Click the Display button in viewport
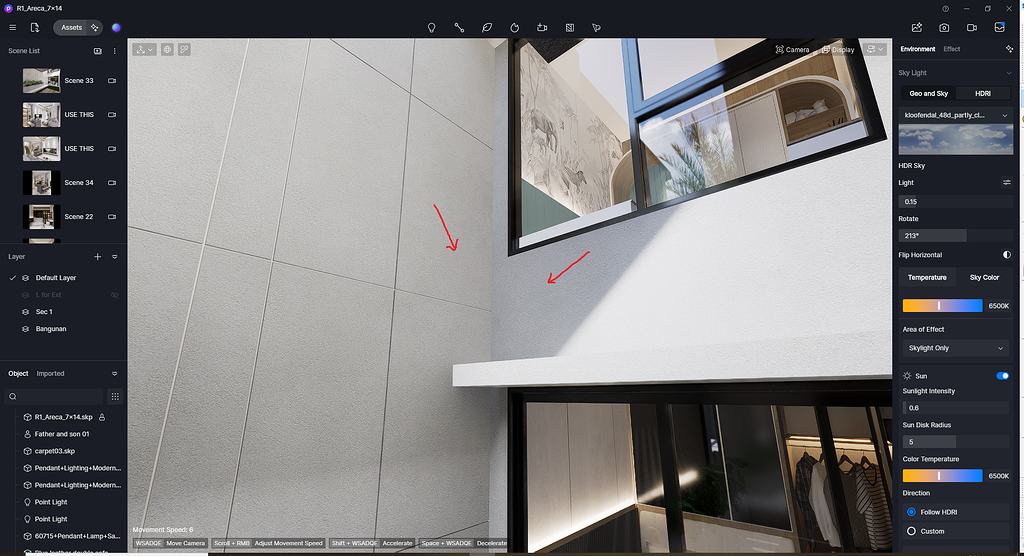Screen dimensions: 1024x556 838,50
